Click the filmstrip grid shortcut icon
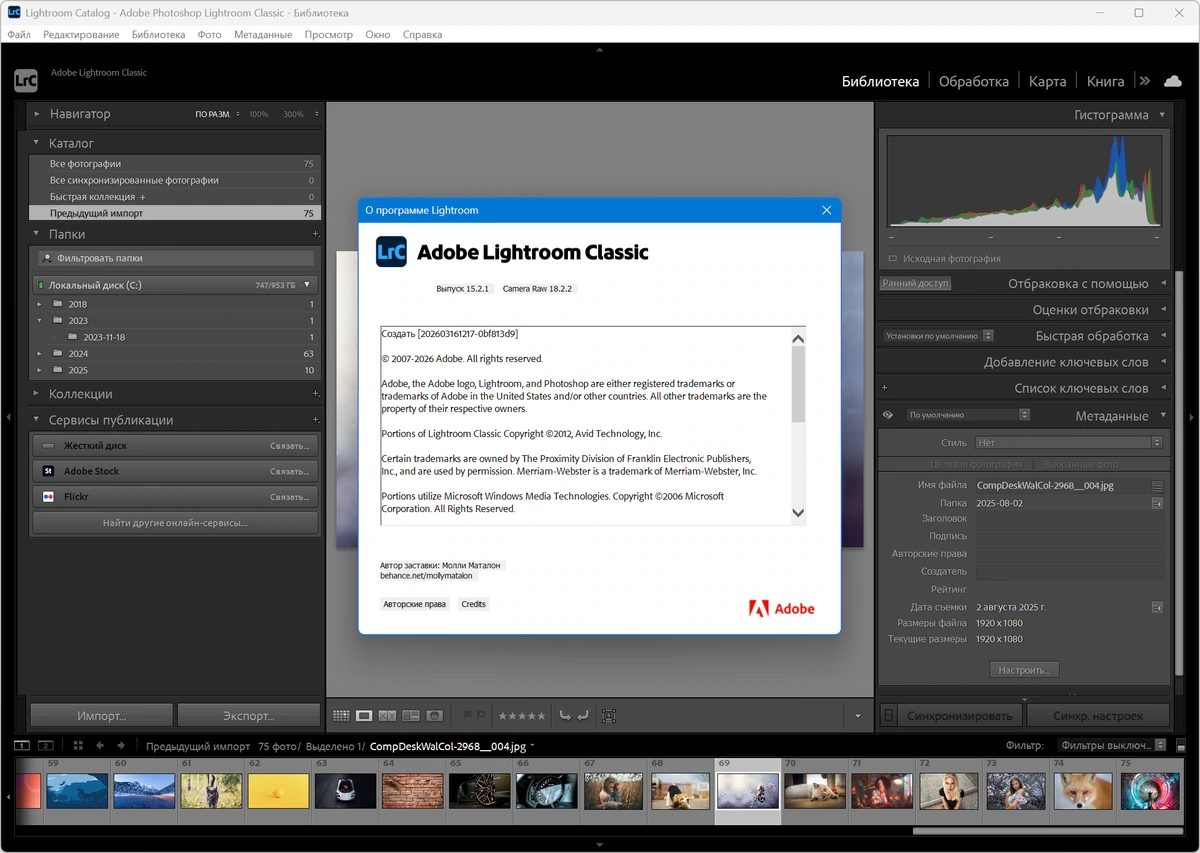This screenshot has width=1200, height=853. pyautogui.click(x=78, y=745)
